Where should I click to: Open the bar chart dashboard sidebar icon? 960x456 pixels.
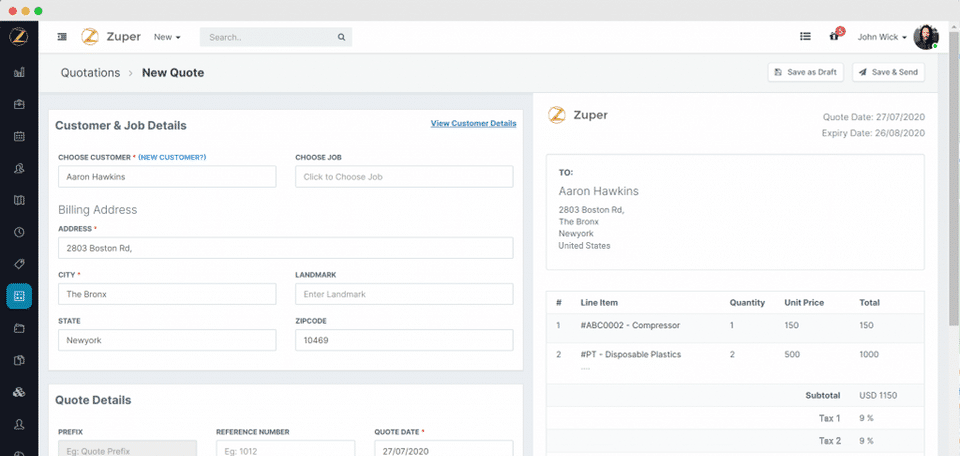(x=19, y=72)
